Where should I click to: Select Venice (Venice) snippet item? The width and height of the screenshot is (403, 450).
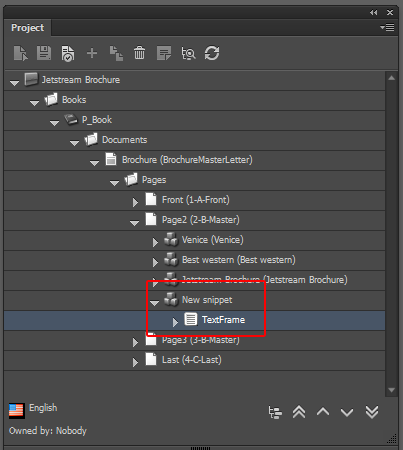tap(213, 240)
